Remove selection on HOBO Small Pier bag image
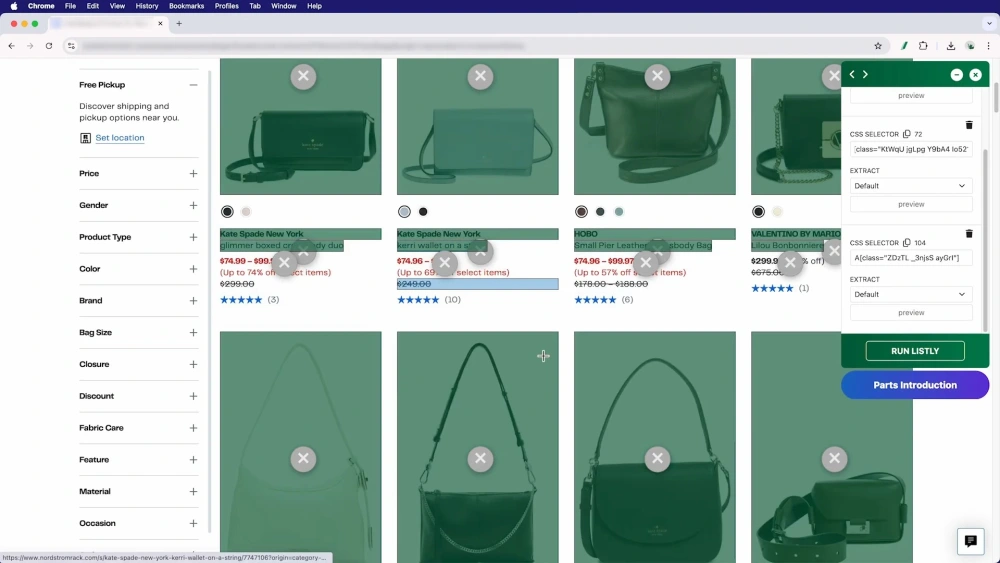Viewport: 1000px width, 563px height. tap(658, 77)
